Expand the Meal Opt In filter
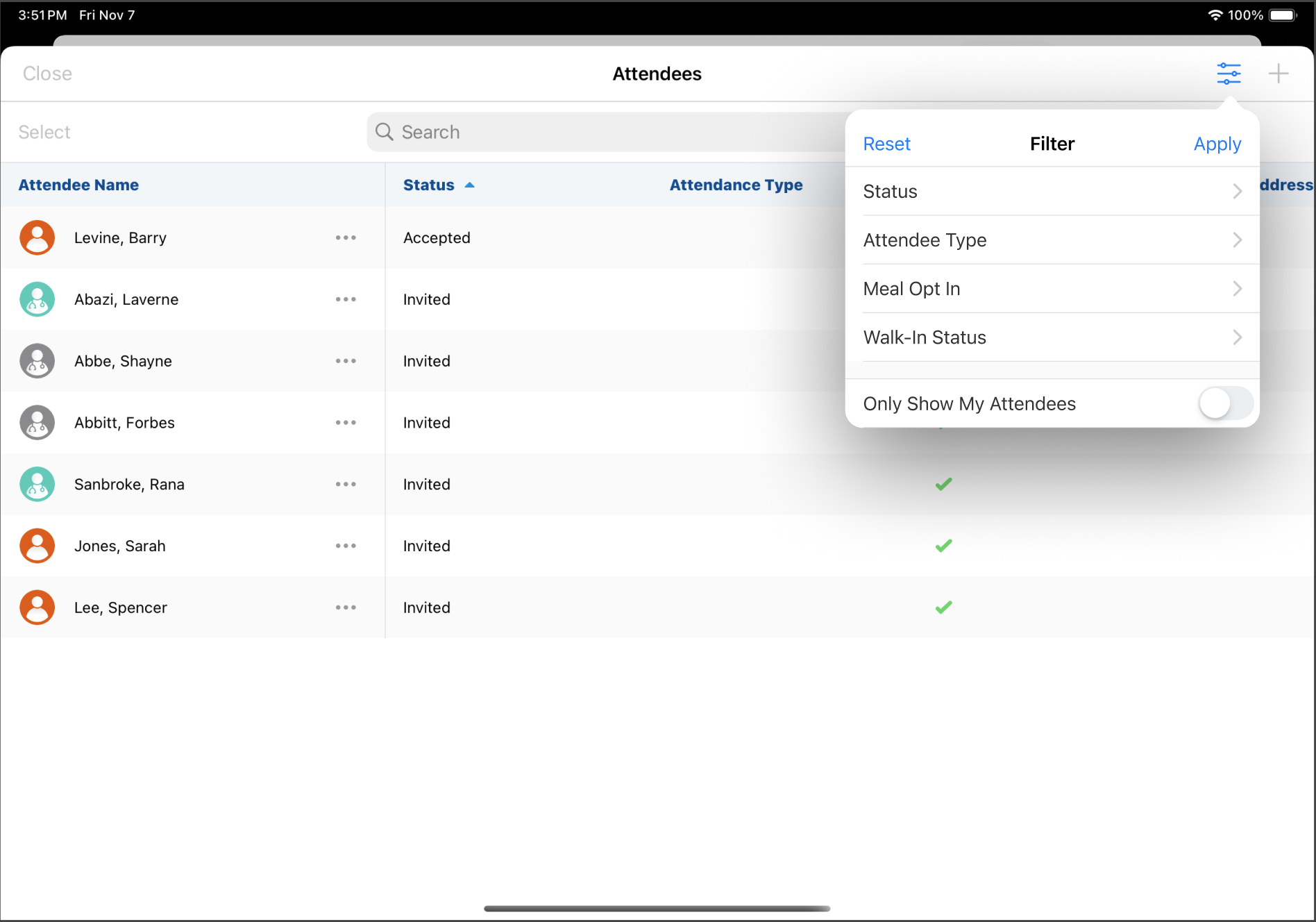1316x922 pixels. click(x=1052, y=289)
